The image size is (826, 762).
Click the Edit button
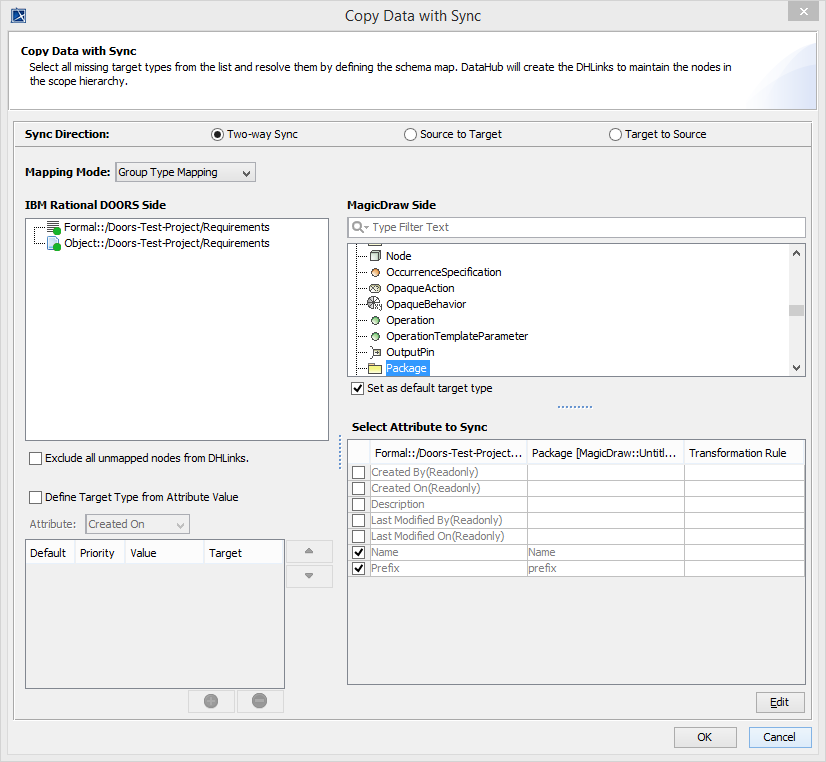pos(779,702)
